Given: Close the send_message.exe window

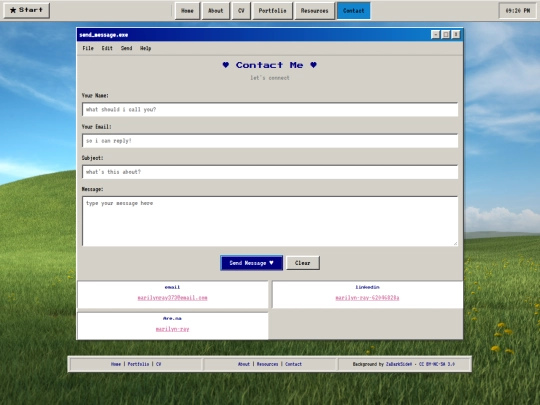Looking at the screenshot, I should [x=456, y=34].
